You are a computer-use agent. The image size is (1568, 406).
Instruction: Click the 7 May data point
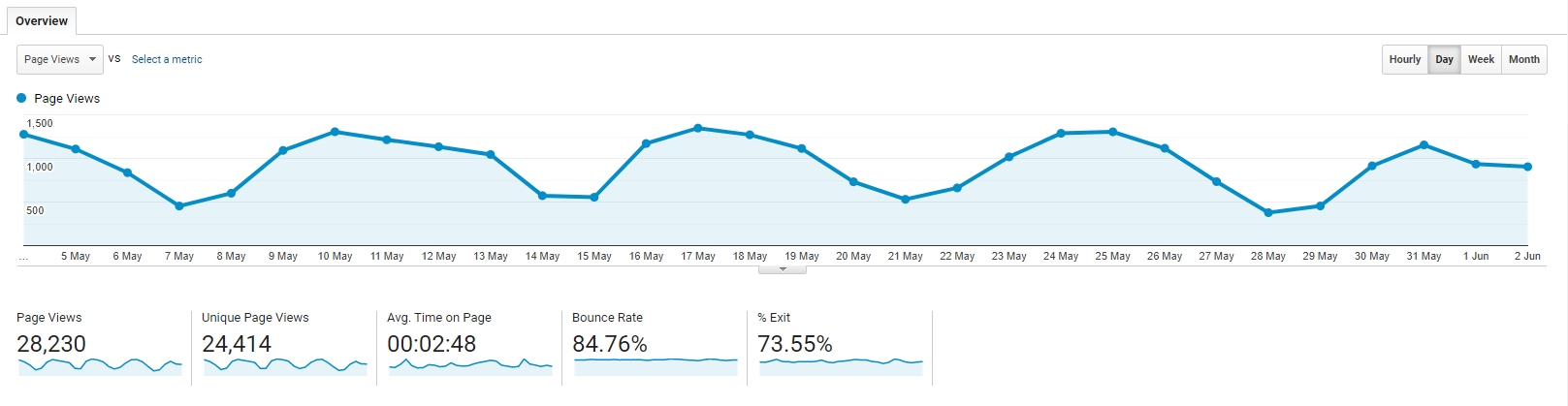pos(179,206)
